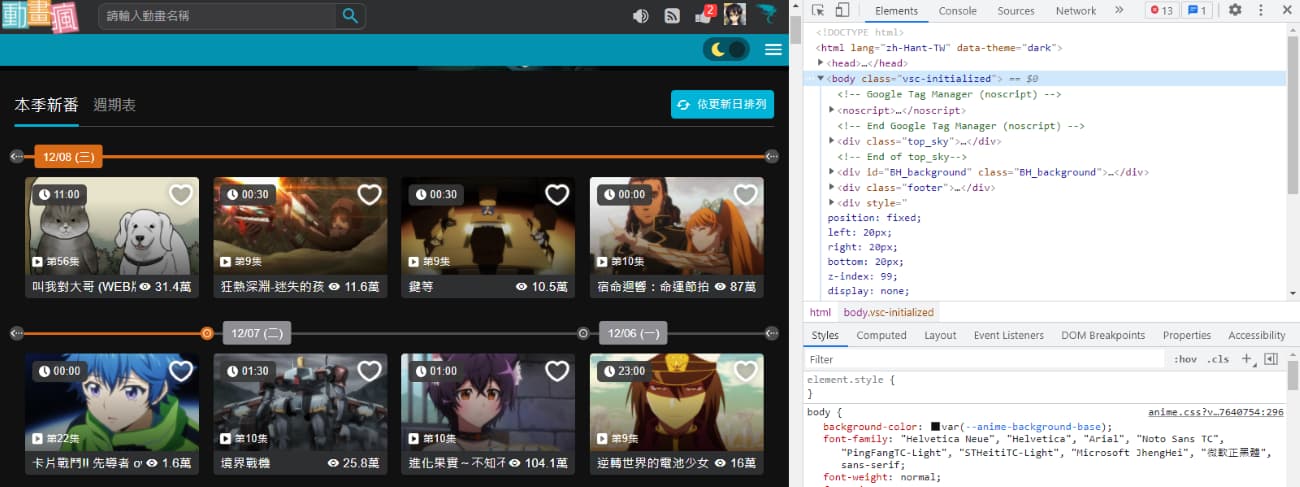Toggle the computed styles sidebar icon
The width and height of the screenshot is (1300, 487).
click(1271, 359)
